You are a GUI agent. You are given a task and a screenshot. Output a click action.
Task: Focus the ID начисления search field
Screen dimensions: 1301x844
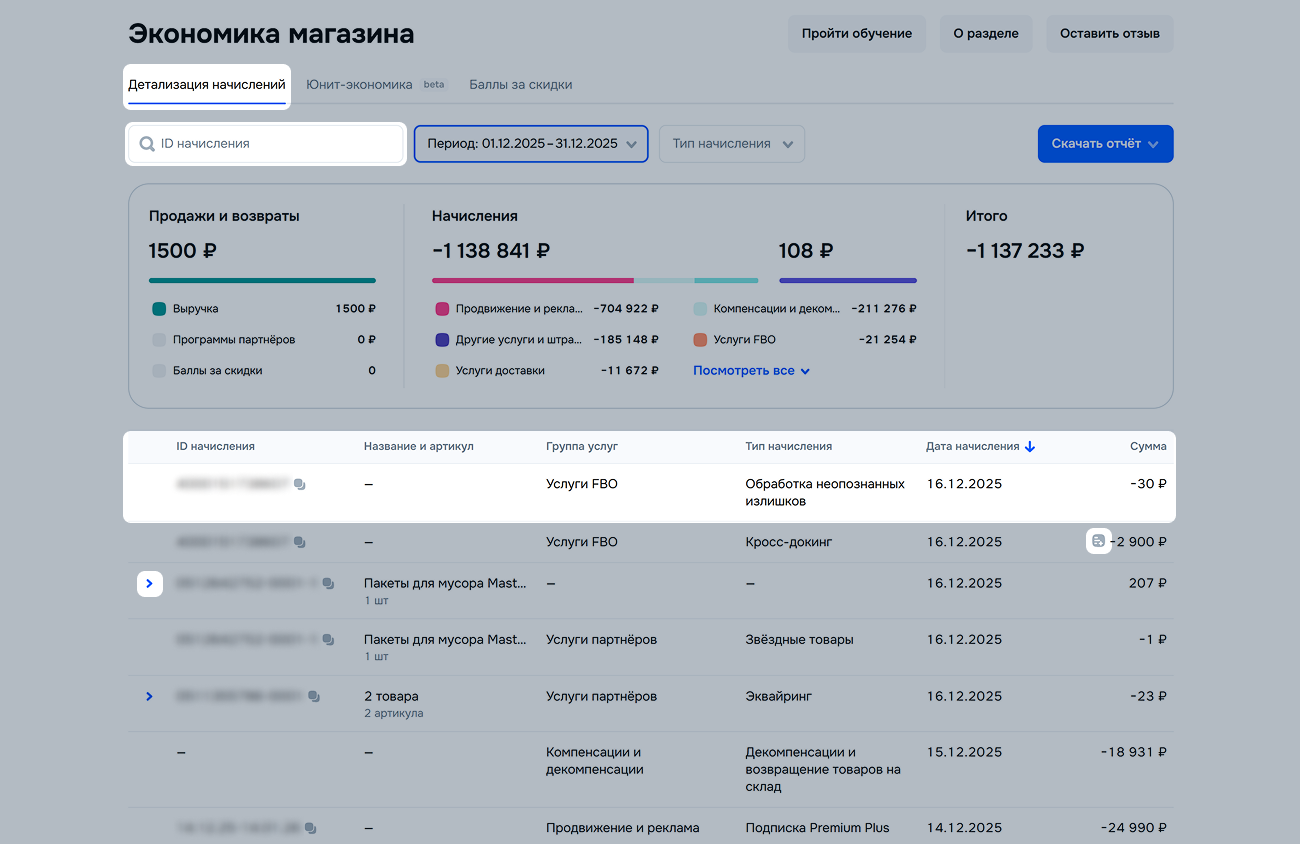275,144
